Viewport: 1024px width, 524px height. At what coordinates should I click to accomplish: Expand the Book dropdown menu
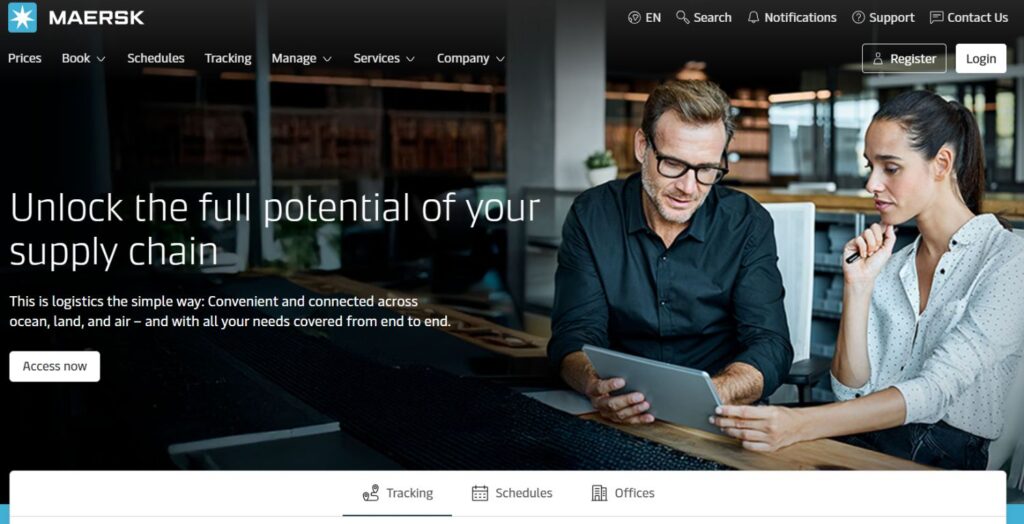tap(84, 58)
